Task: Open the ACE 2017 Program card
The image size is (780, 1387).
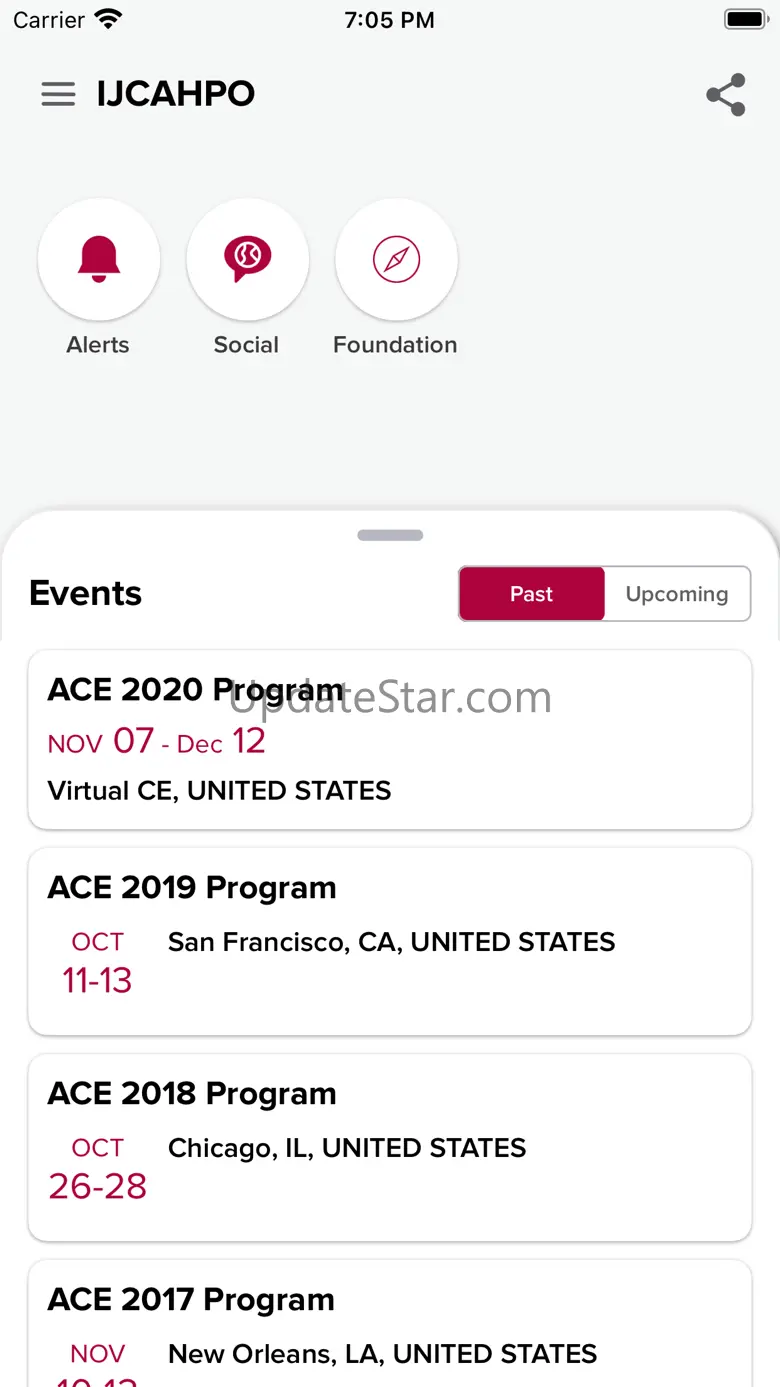Action: coord(390,1323)
